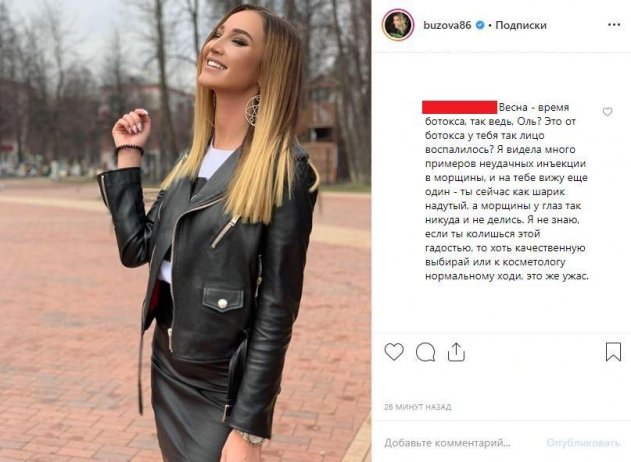Screen dimensions: 631x462
Task: Click the round earring in the photo
Action: pos(252,110)
